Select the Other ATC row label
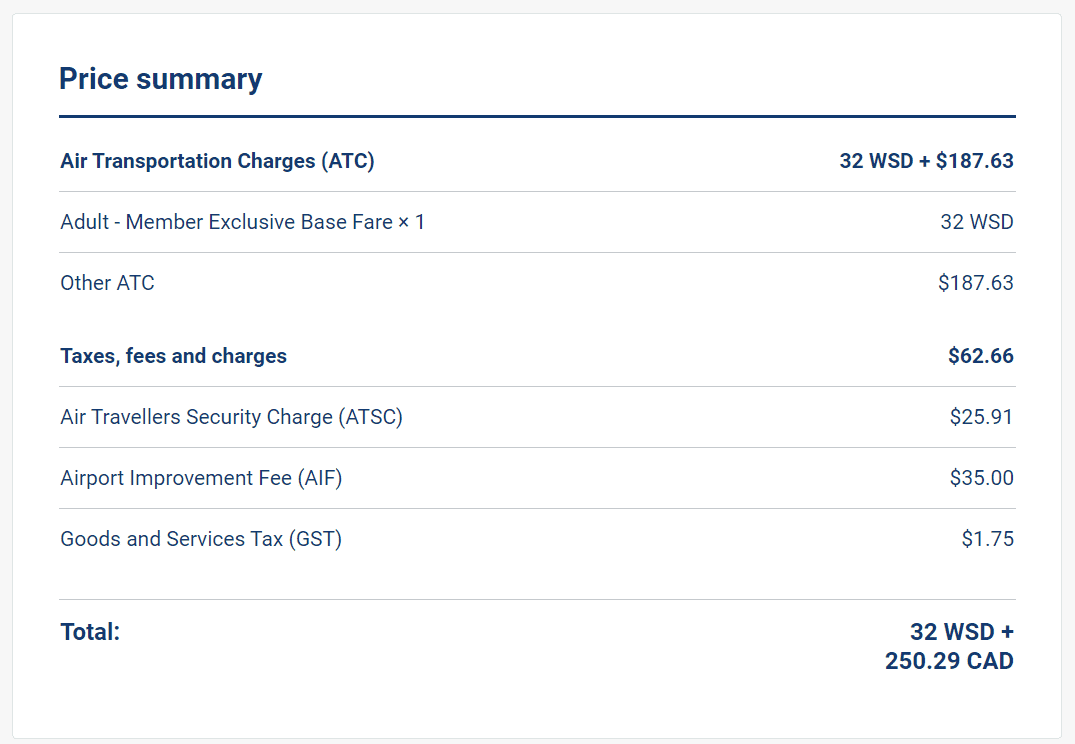This screenshot has width=1075, height=744. [x=107, y=283]
